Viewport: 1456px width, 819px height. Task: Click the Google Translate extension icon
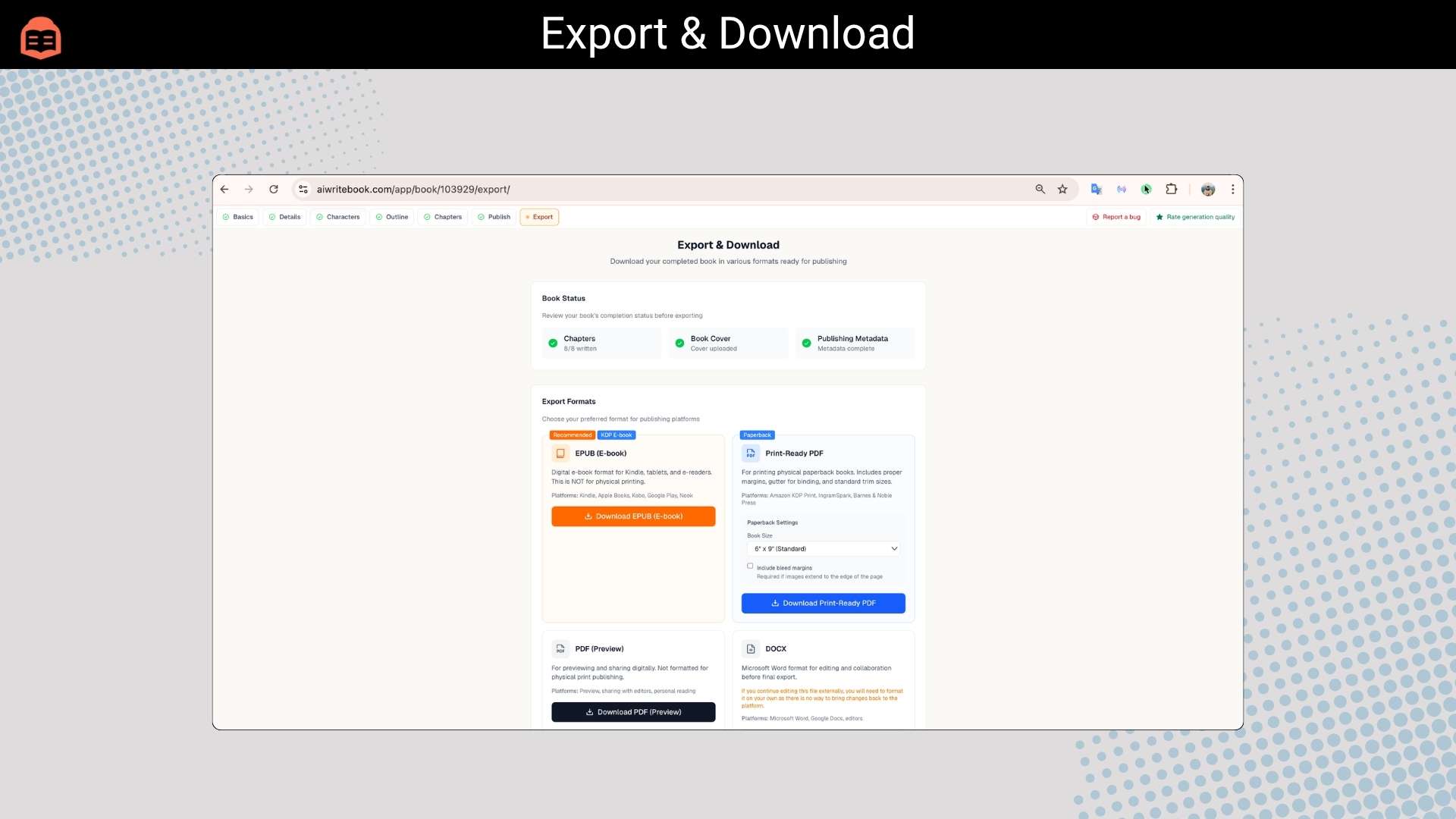(1097, 190)
